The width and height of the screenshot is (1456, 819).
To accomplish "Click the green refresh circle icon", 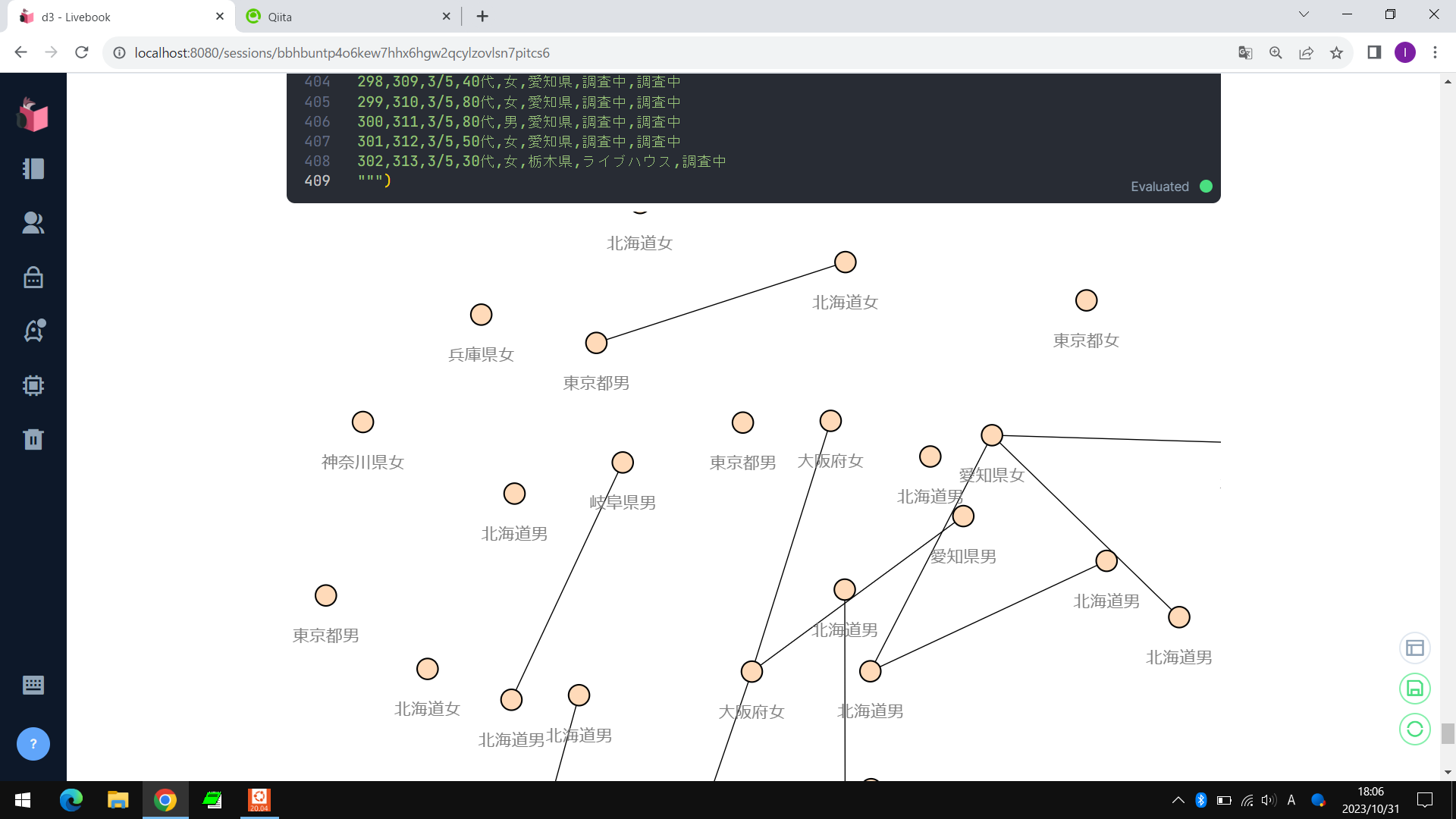I will 1414,730.
